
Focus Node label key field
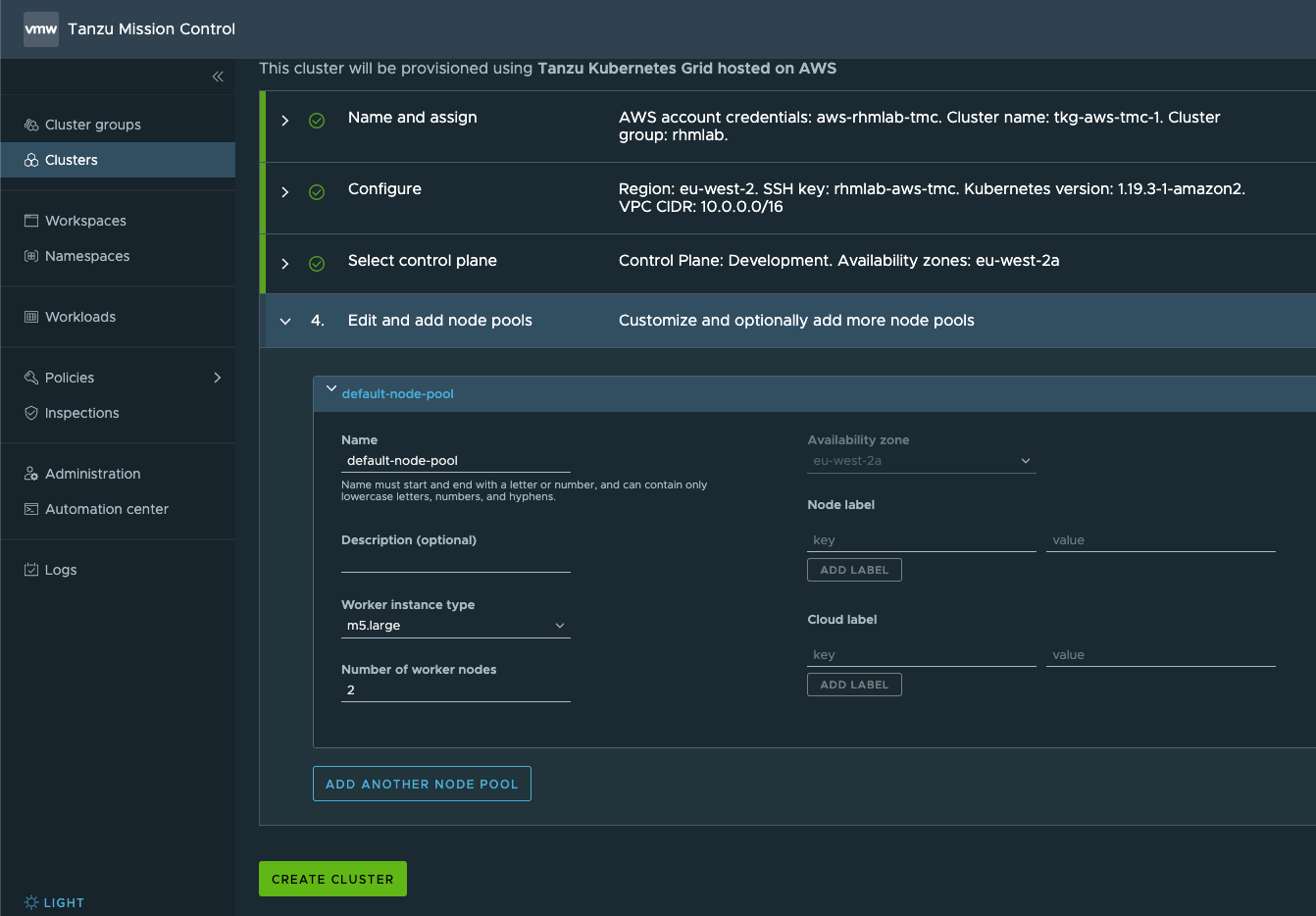(x=922, y=540)
